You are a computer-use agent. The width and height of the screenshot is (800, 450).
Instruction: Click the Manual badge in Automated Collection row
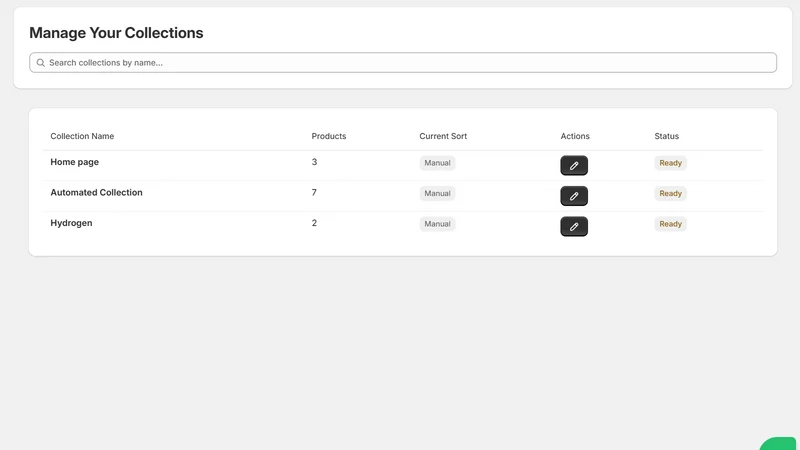tap(437, 193)
